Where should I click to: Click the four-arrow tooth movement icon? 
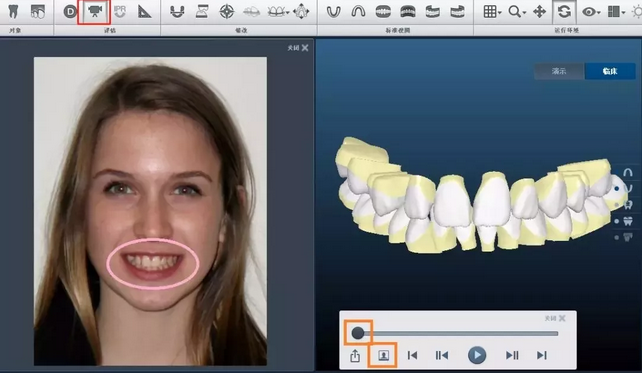click(301, 12)
